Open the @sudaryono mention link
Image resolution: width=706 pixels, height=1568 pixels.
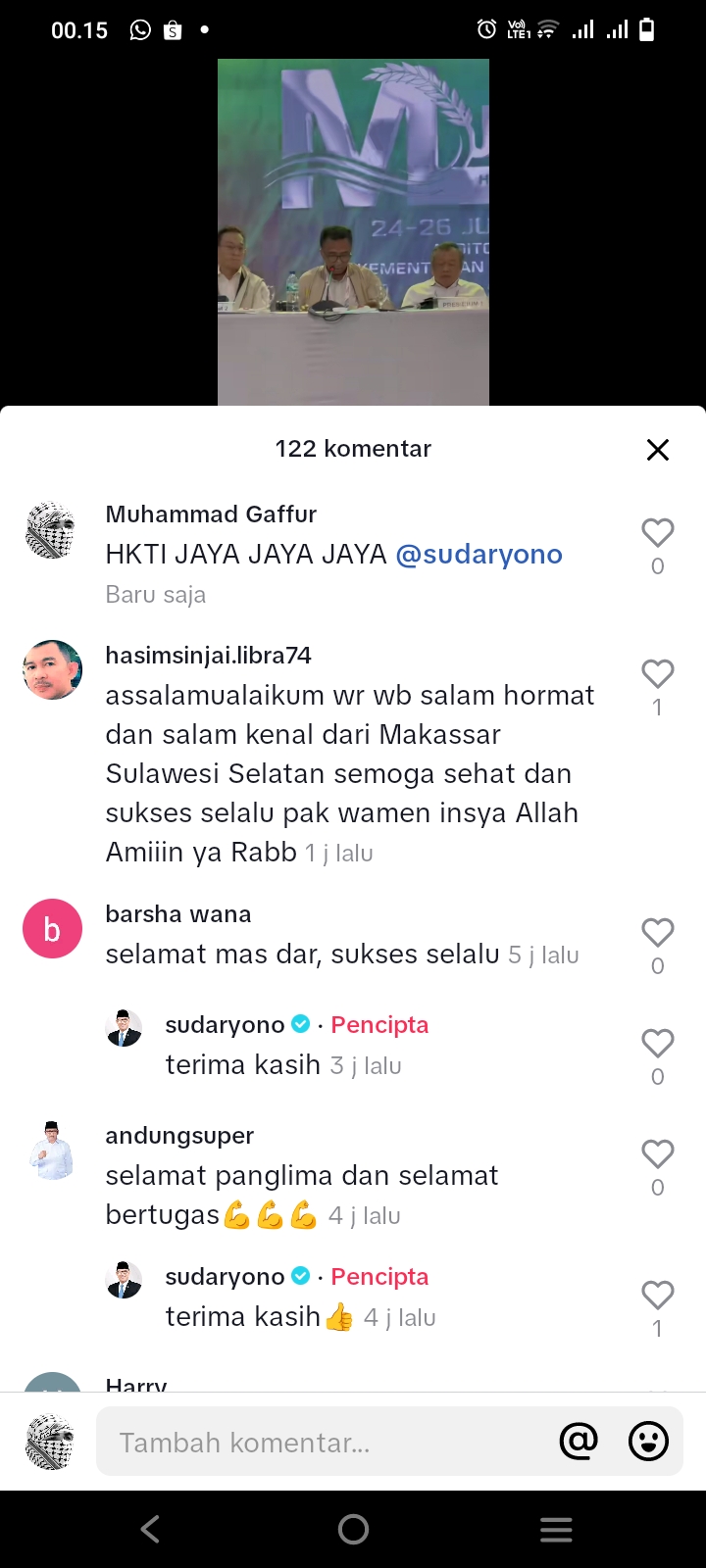point(479,555)
